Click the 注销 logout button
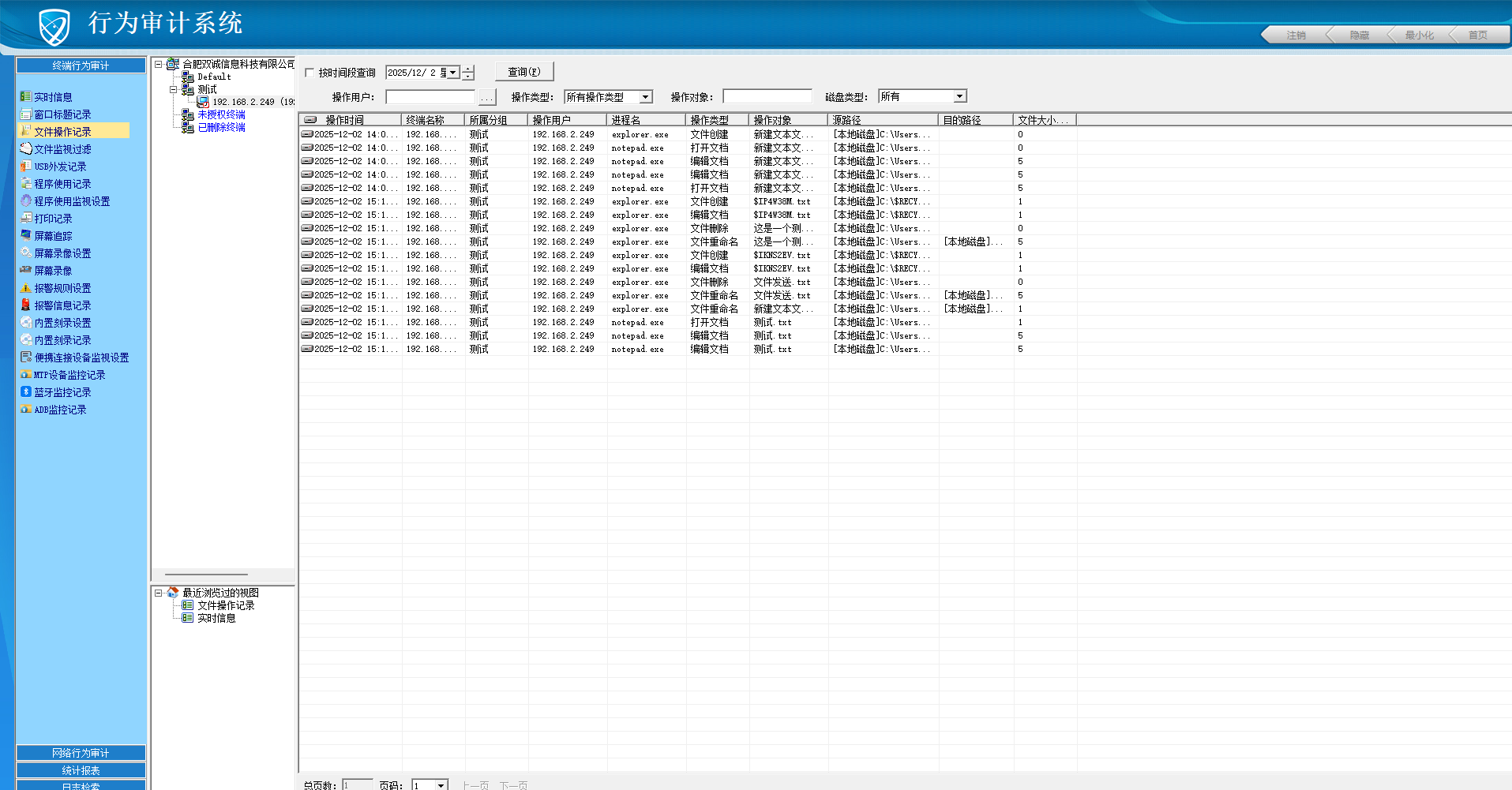The width and height of the screenshot is (1512, 790). point(1296,35)
